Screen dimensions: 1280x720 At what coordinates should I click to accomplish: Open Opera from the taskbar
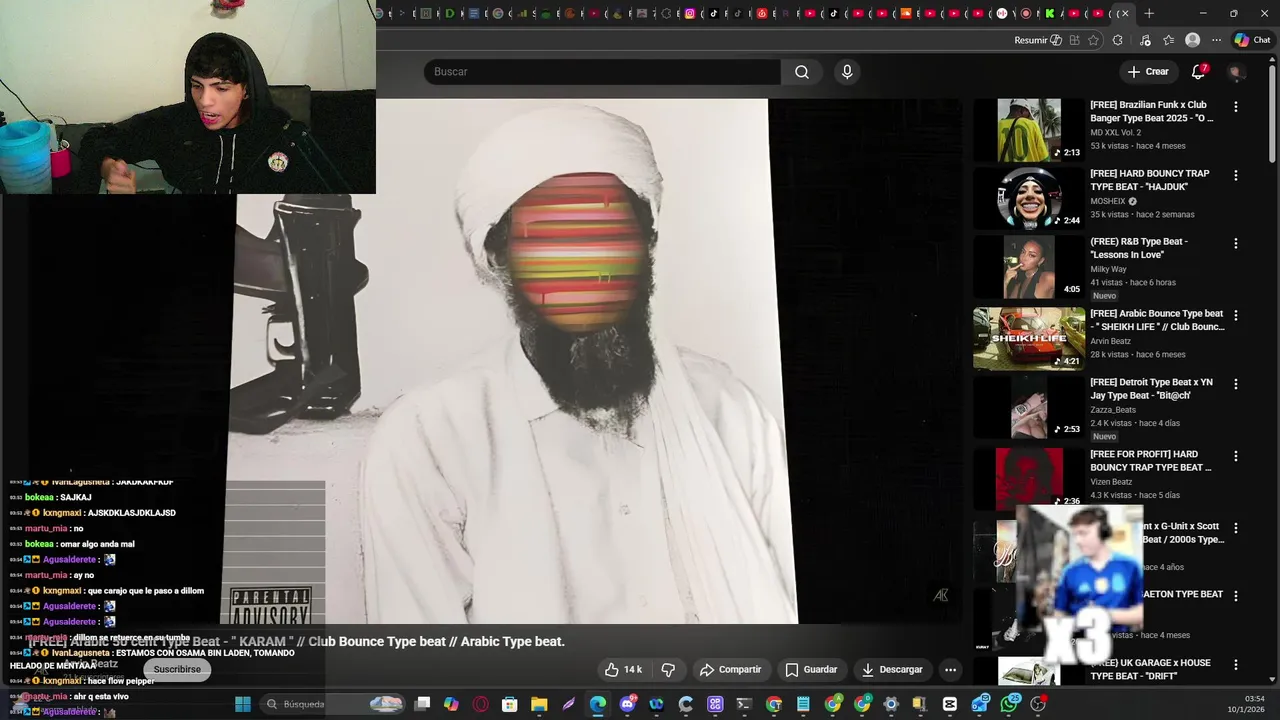[x=481, y=704]
